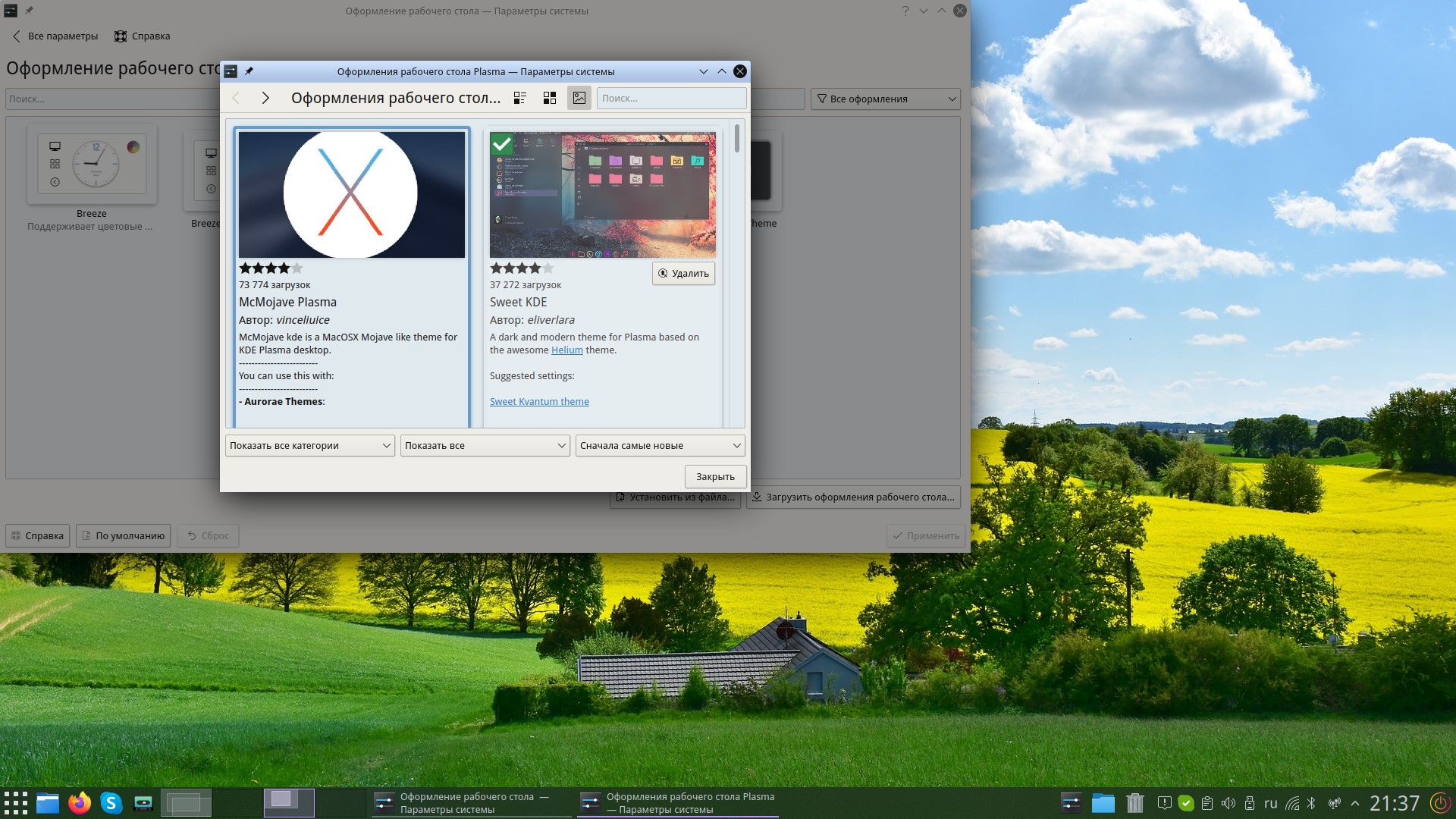Open the 'Сначала самые новые' sort dropdown
Viewport: 1456px width, 819px height.
click(660, 445)
